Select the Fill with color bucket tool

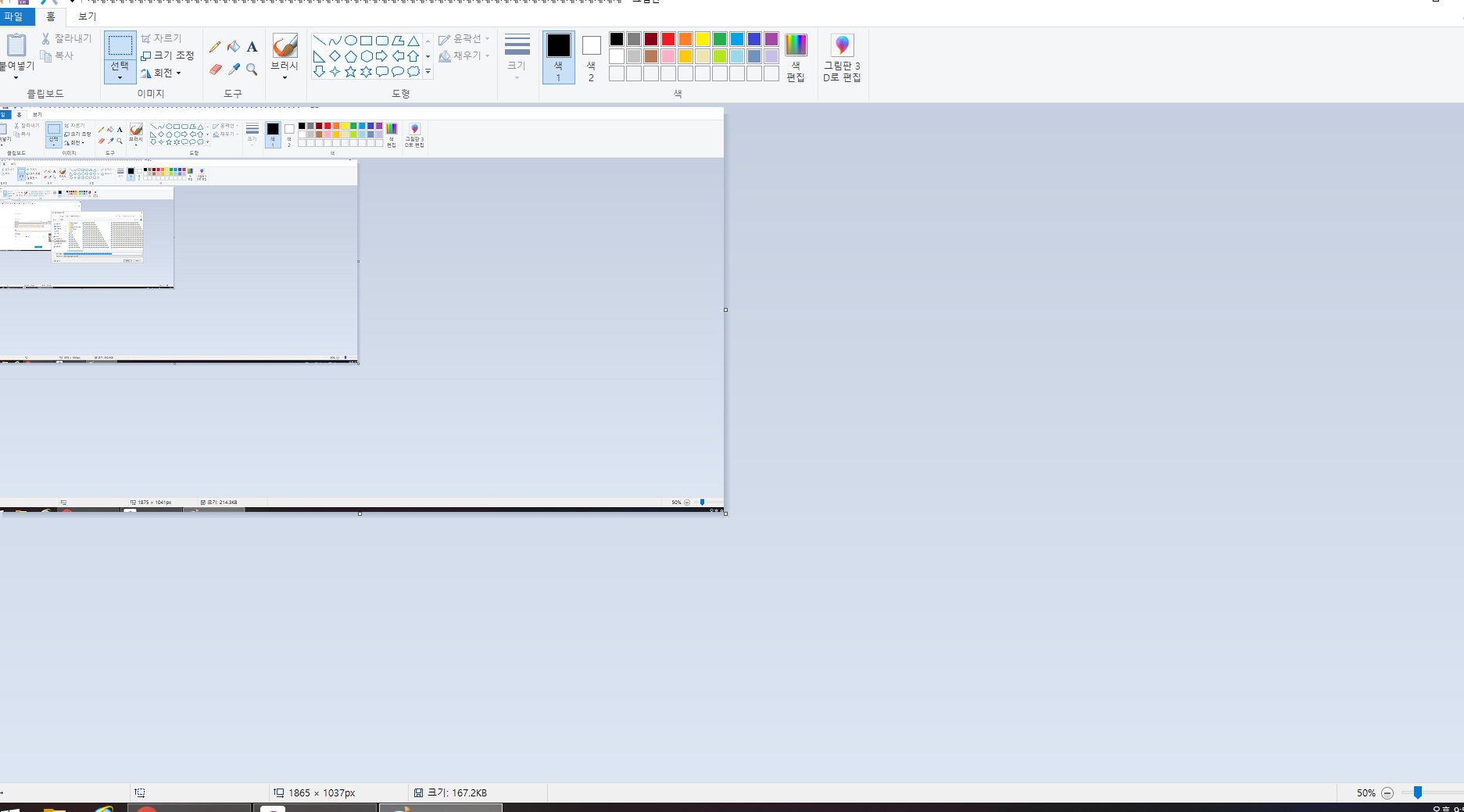pyautogui.click(x=234, y=47)
